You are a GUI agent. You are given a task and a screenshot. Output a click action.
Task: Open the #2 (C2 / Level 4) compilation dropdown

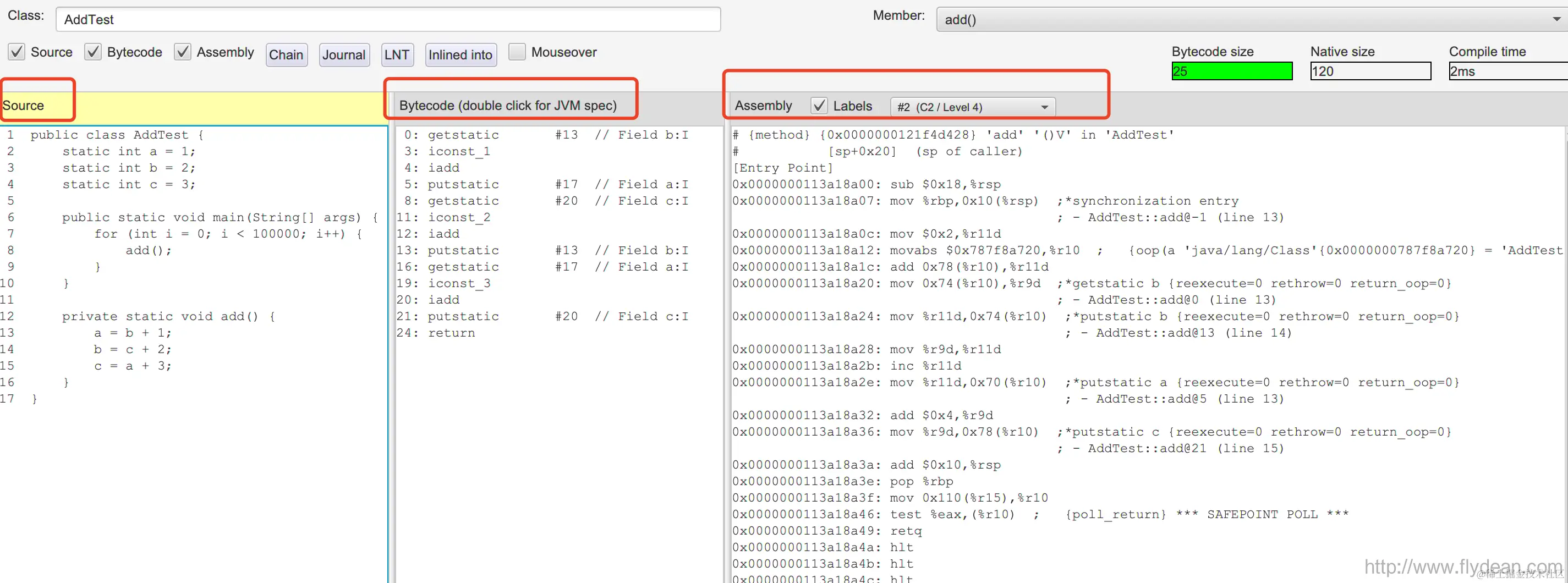[x=972, y=107]
